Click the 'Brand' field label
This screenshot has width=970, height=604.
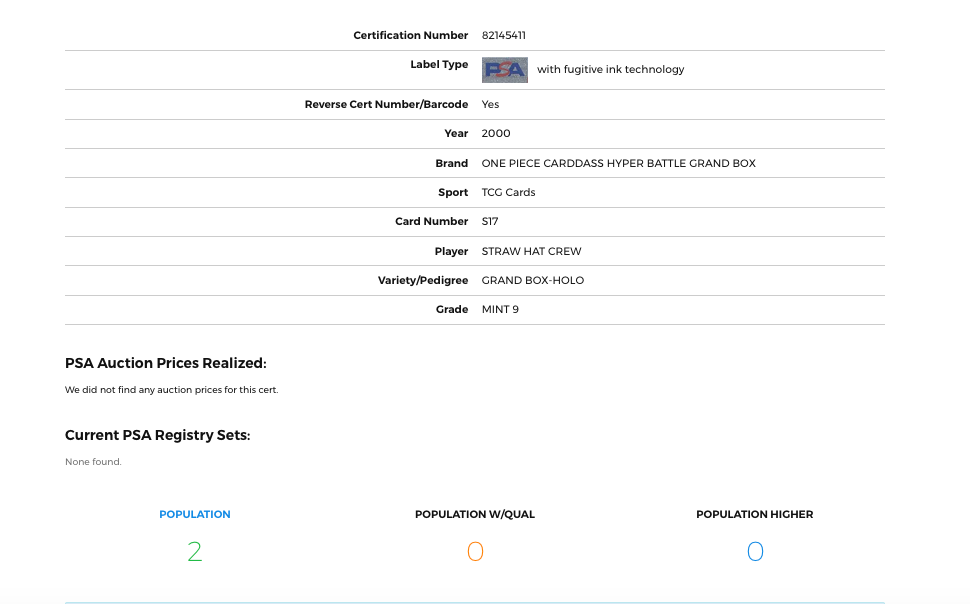[x=452, y=163]
